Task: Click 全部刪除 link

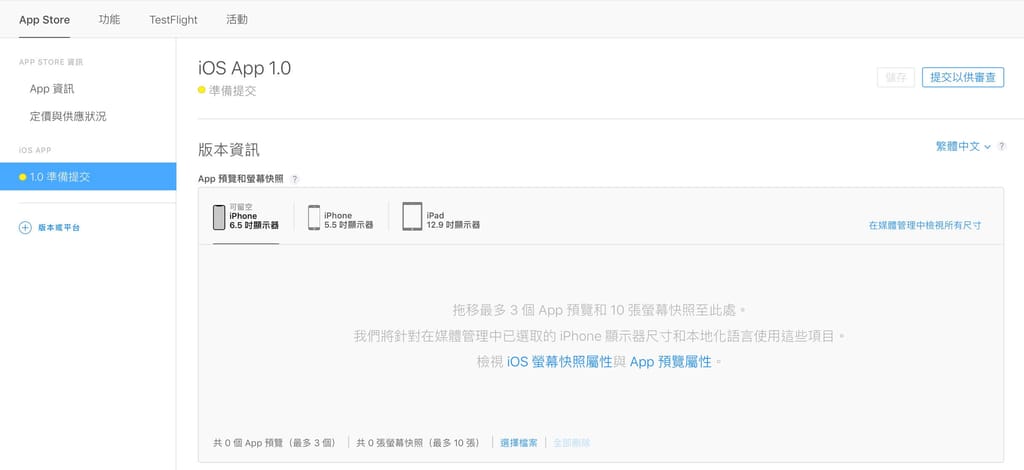Action: click(571, 443)
